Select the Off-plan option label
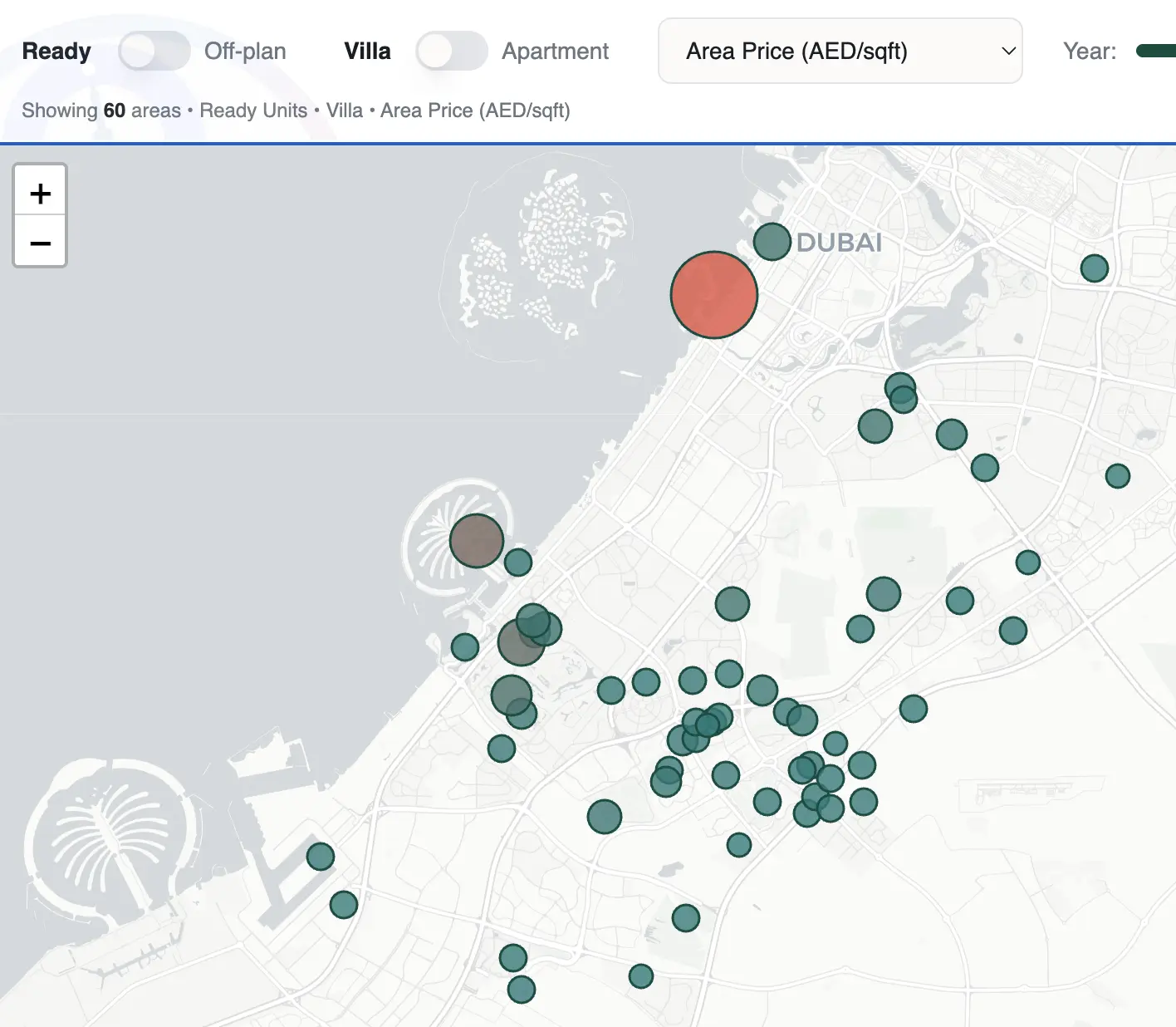Image resolution: width=1176 pixels, height=1027 pixels. point(245,52)
